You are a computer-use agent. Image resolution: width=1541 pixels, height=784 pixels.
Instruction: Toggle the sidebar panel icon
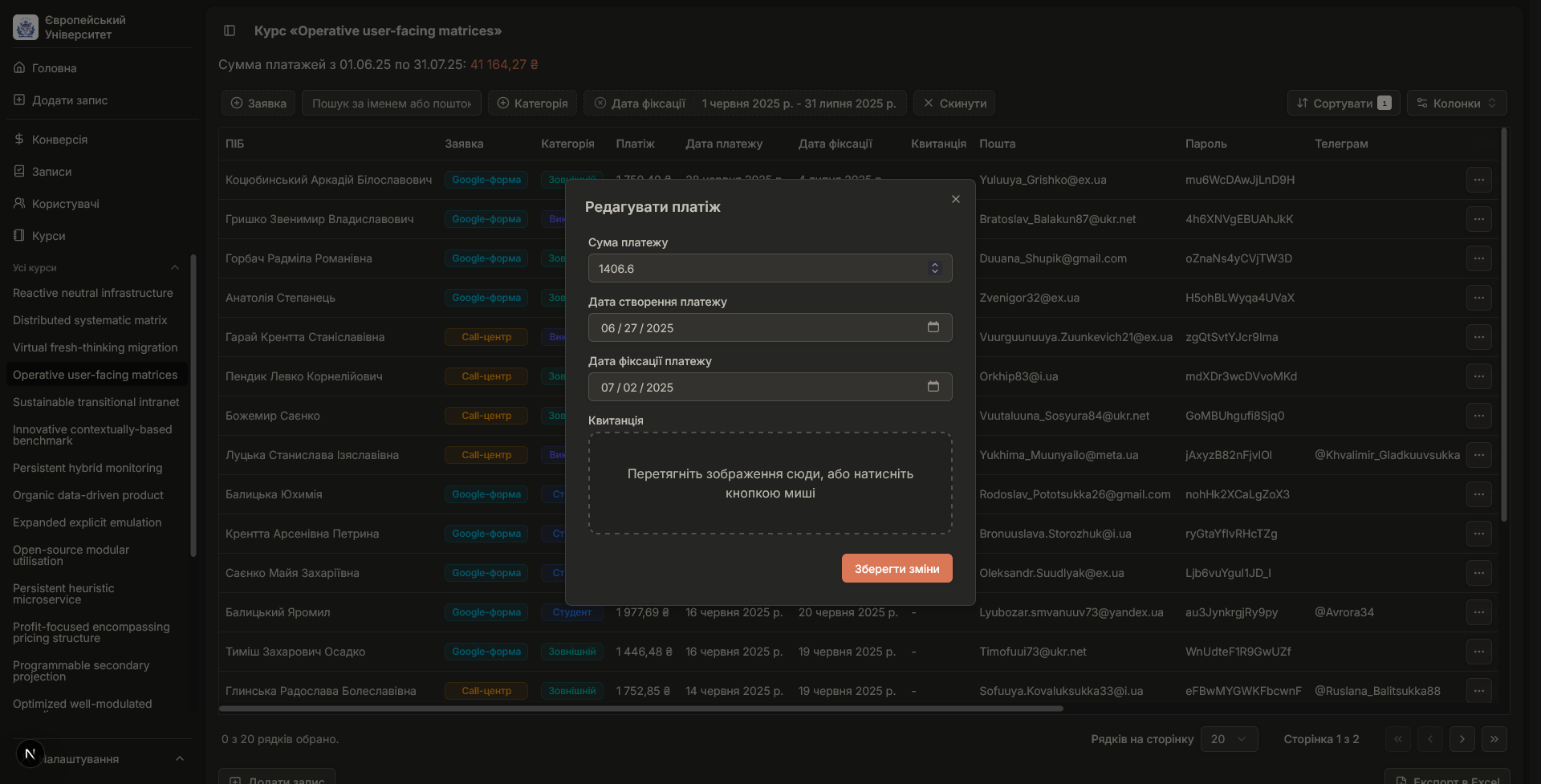[x=230, y=30]
